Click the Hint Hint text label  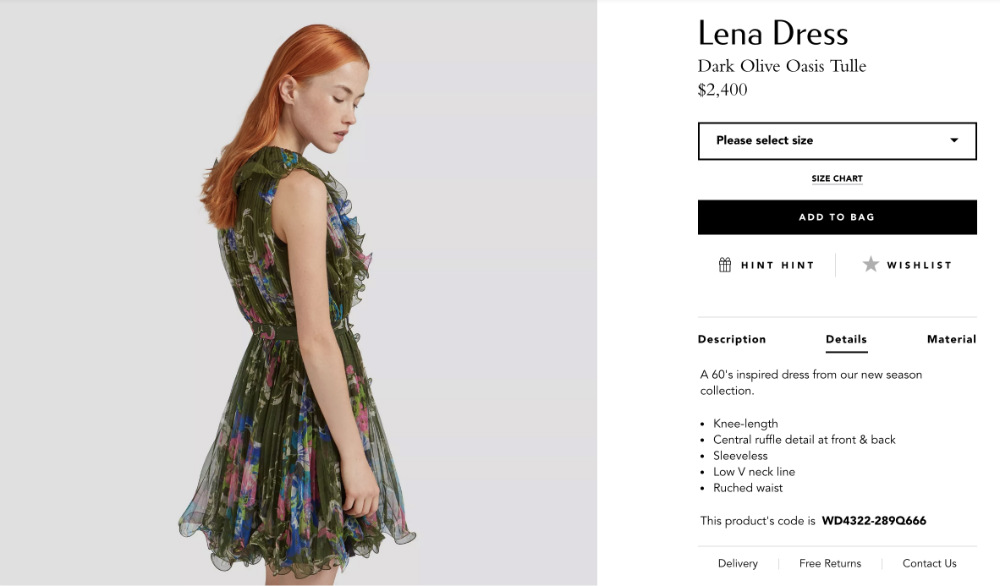[x=777, y=265]
